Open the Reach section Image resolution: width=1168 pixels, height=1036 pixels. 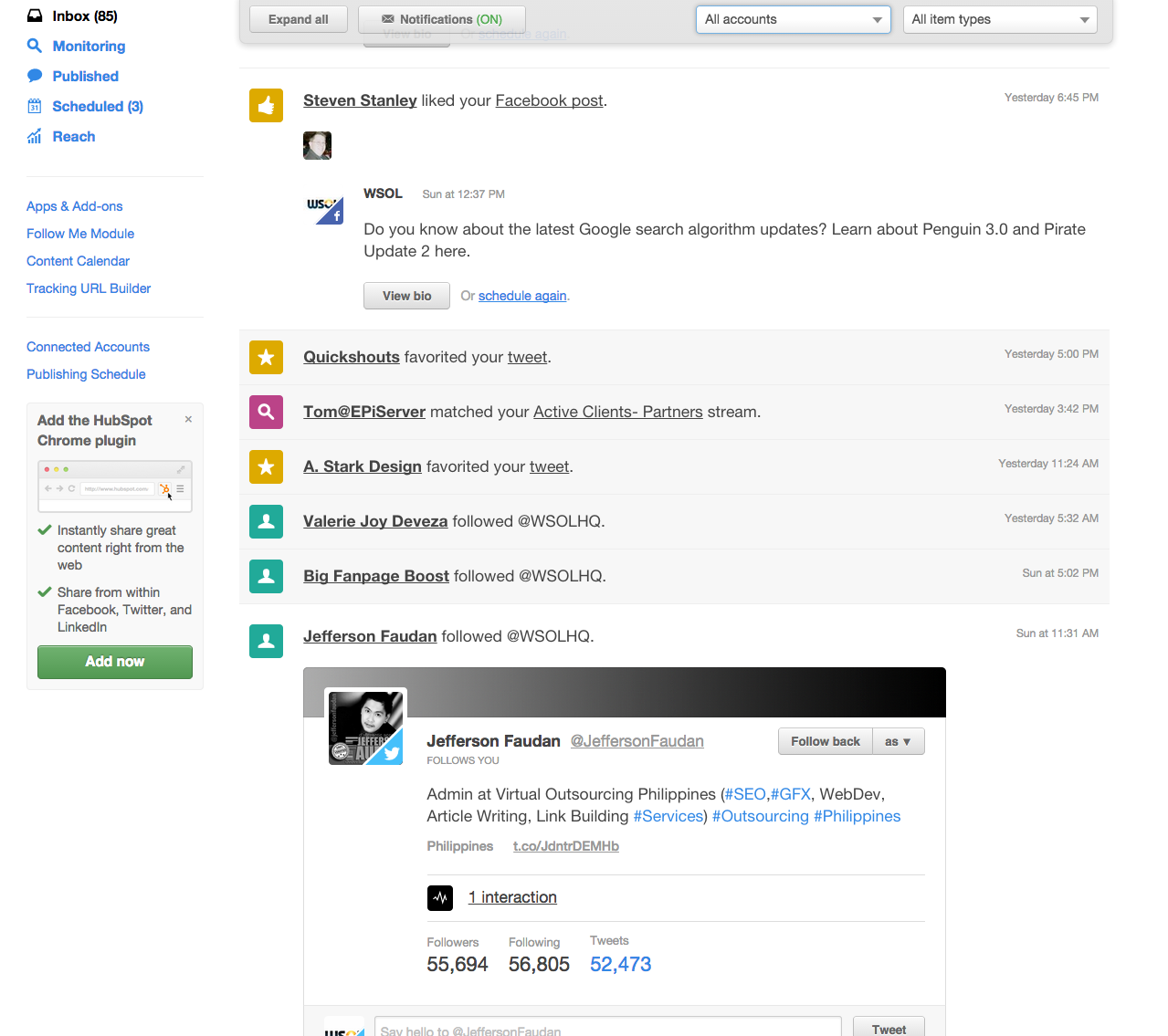click(x=74, y=136)
